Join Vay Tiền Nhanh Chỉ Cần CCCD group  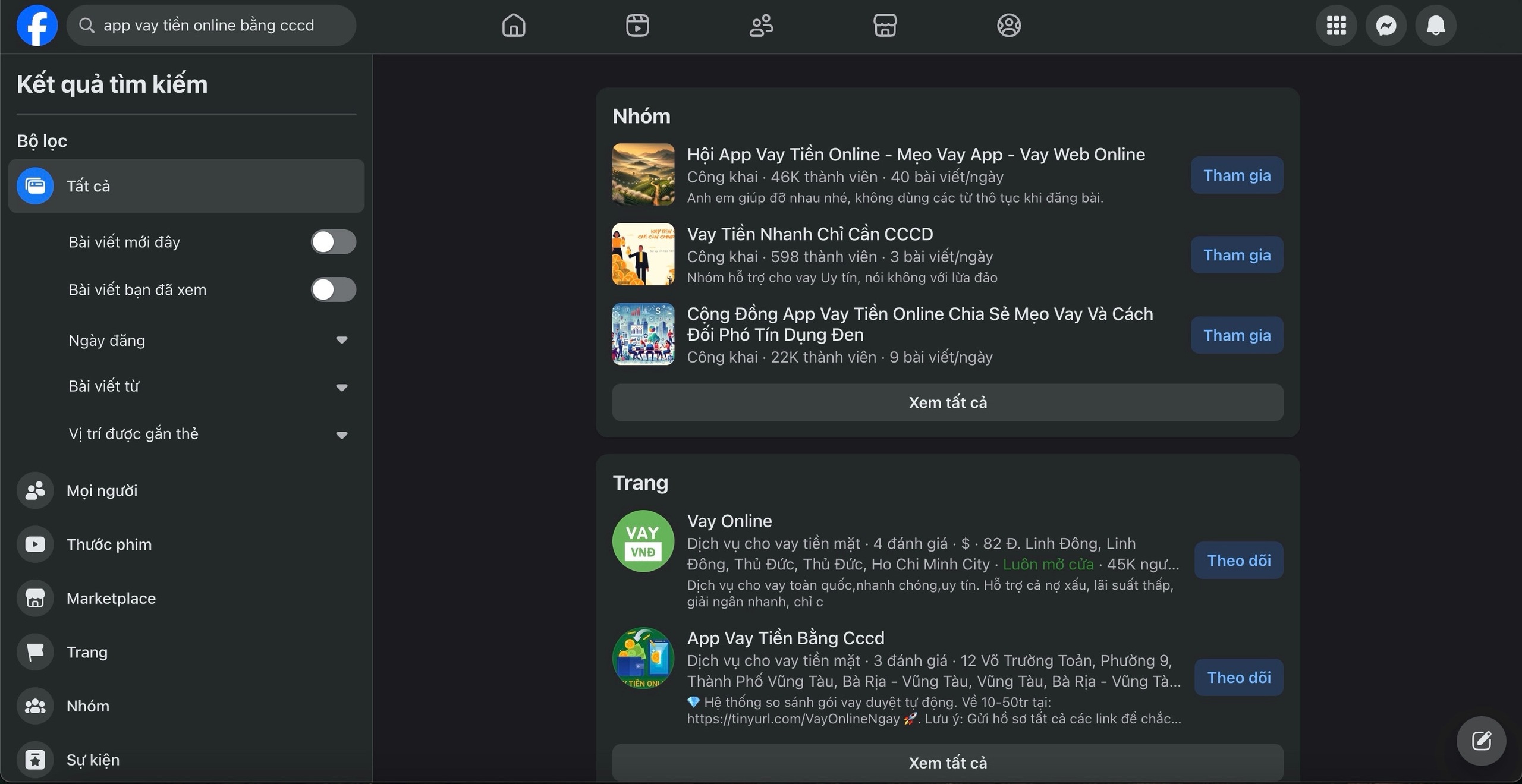coord(1237,255)
